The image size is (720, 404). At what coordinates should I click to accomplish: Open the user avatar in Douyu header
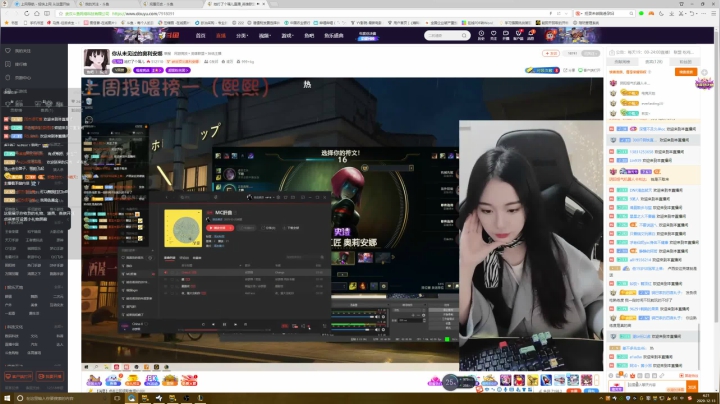[x=550, y=35]
